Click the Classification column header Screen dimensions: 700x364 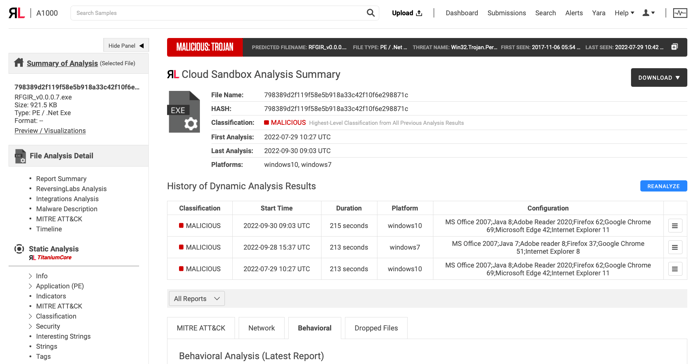200,208
